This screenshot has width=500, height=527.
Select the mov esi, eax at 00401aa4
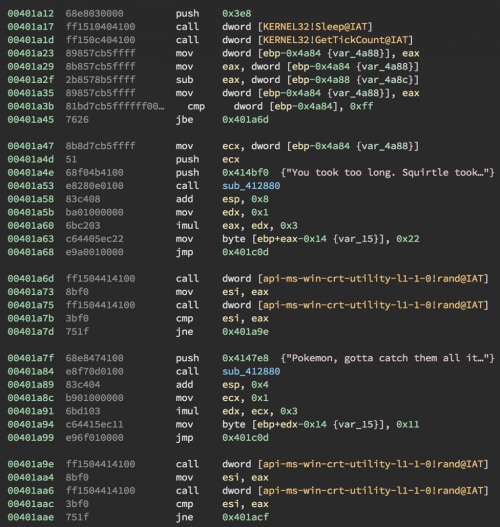point(222,478)
